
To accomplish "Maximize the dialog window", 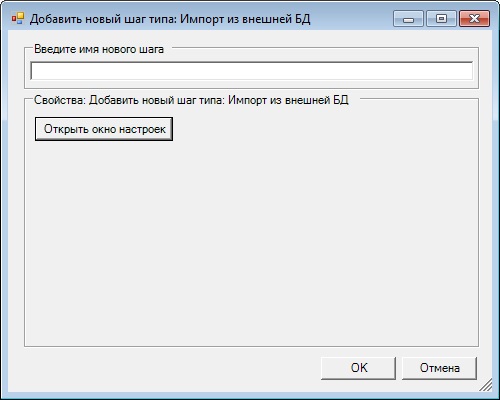I will [x=441, y=18].
